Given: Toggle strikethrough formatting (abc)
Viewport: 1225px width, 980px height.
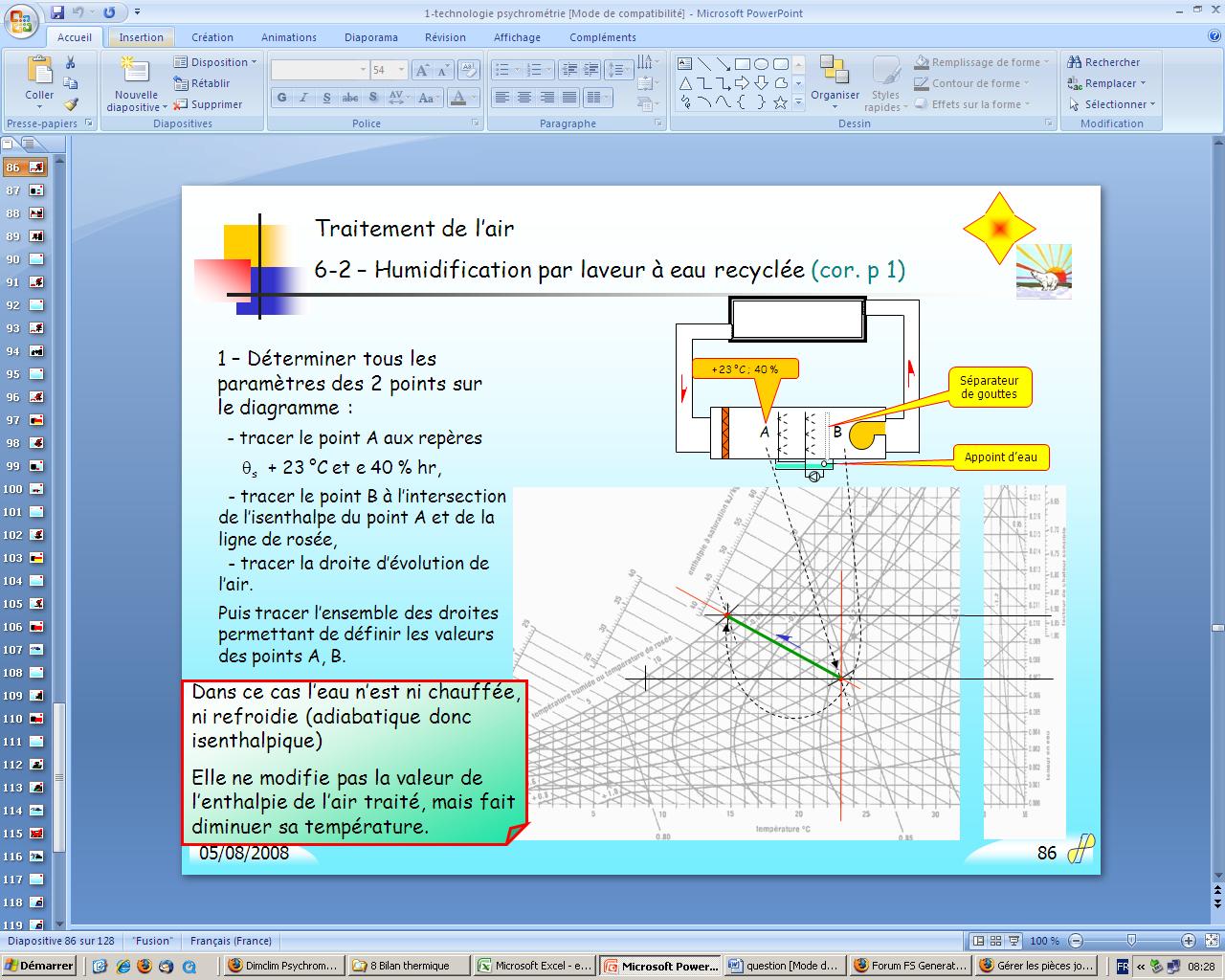Looking at the screenshot, I should coord(349,98).
